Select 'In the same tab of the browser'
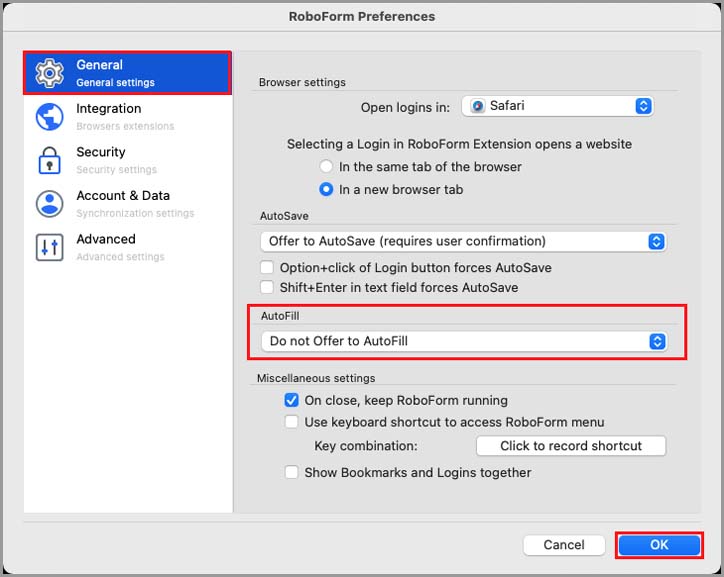The width and height of the screenshot is (724, 577). (x=326, y=167)
